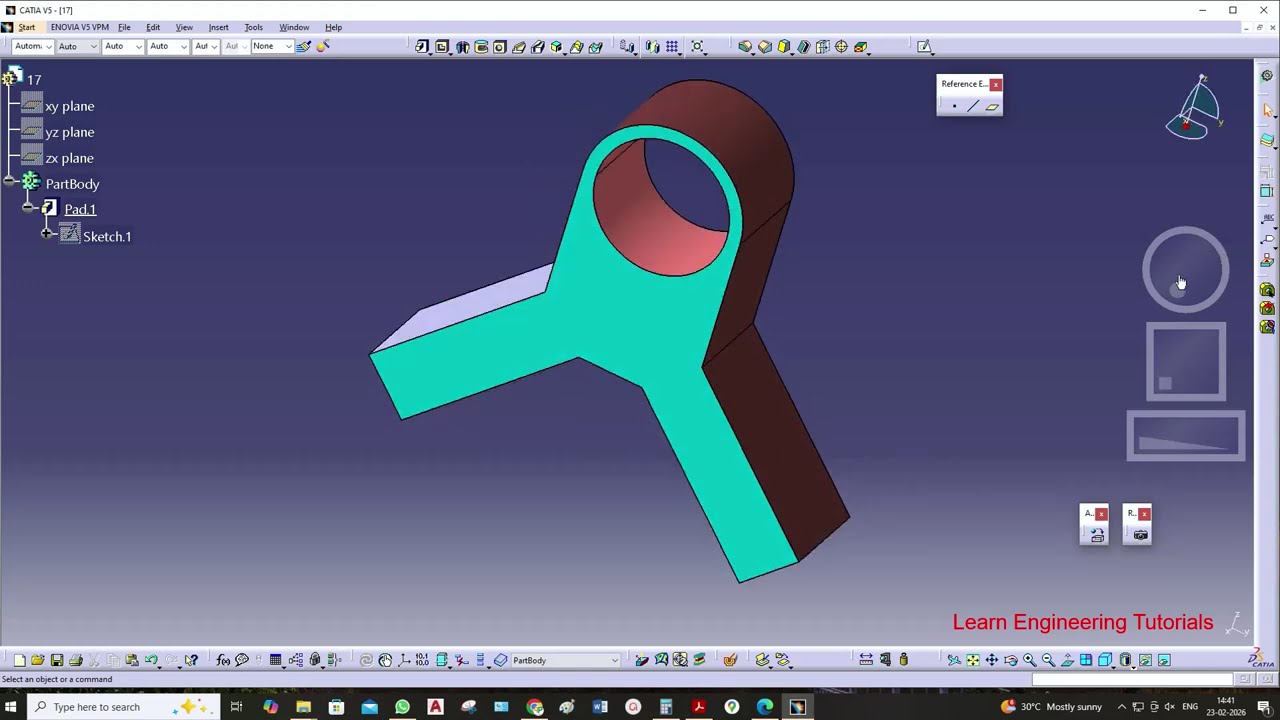Click the Pad tool icon

(x=422, y=46)
